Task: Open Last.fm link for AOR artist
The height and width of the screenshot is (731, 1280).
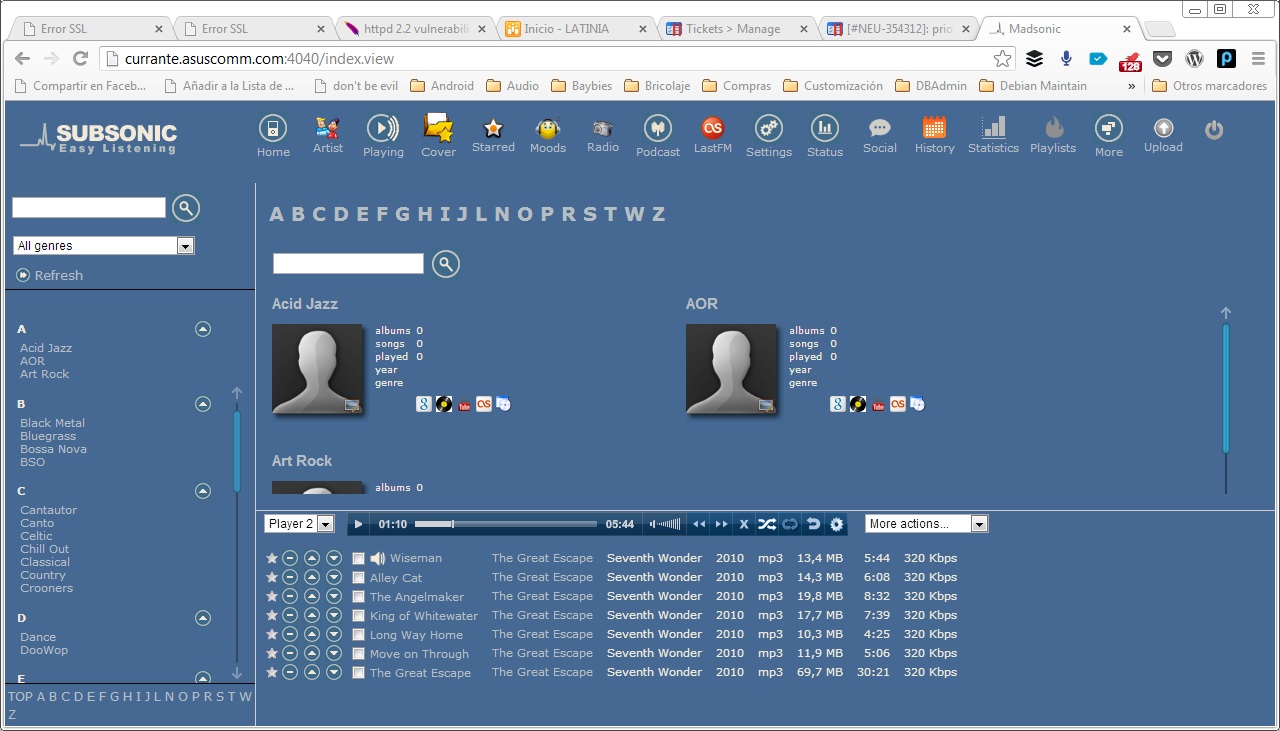Action: [x=898, y=404]
